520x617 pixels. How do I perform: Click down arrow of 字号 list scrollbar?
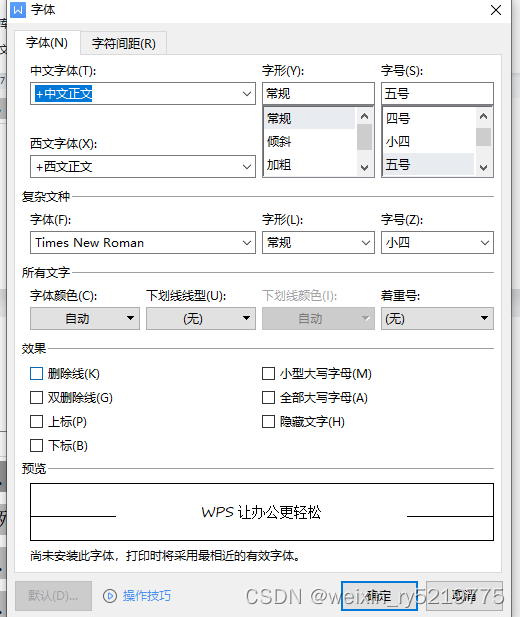483,168
